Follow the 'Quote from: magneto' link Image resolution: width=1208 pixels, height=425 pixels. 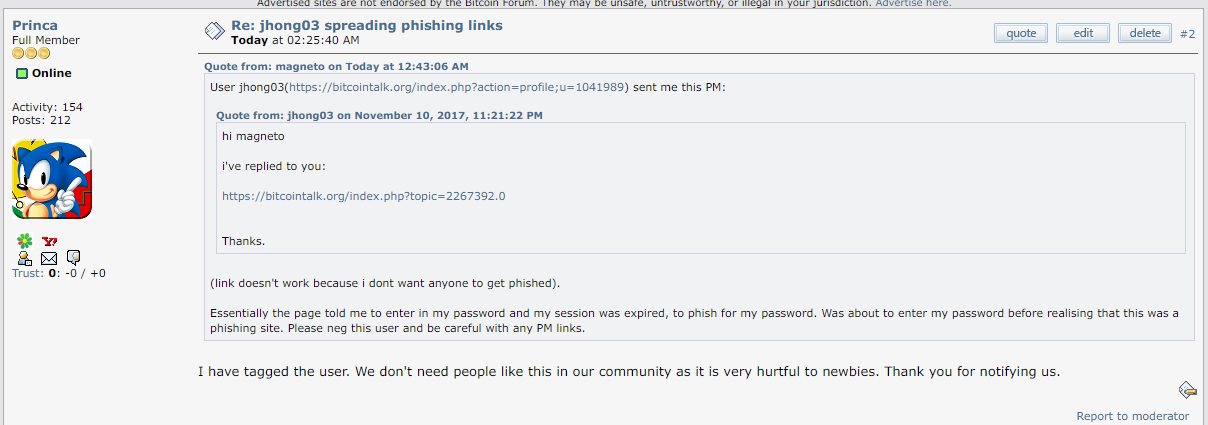pos(336,66)
